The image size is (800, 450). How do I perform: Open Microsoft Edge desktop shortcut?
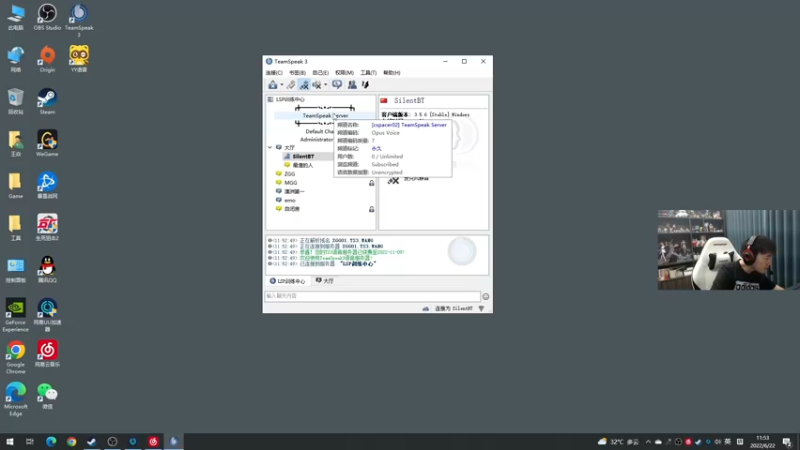pos(15,399)
